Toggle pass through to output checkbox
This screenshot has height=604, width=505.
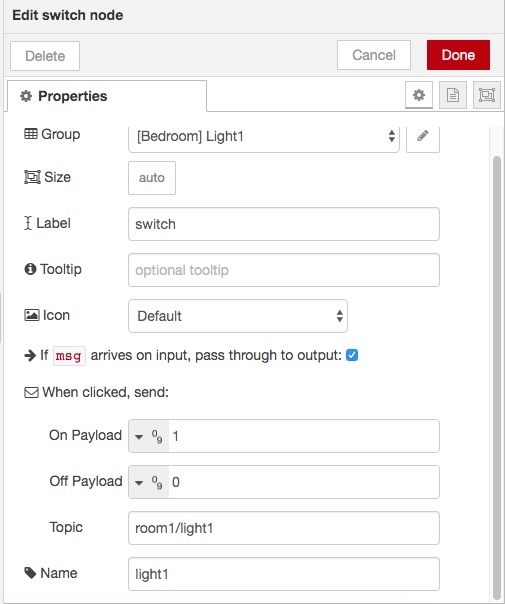352,355
